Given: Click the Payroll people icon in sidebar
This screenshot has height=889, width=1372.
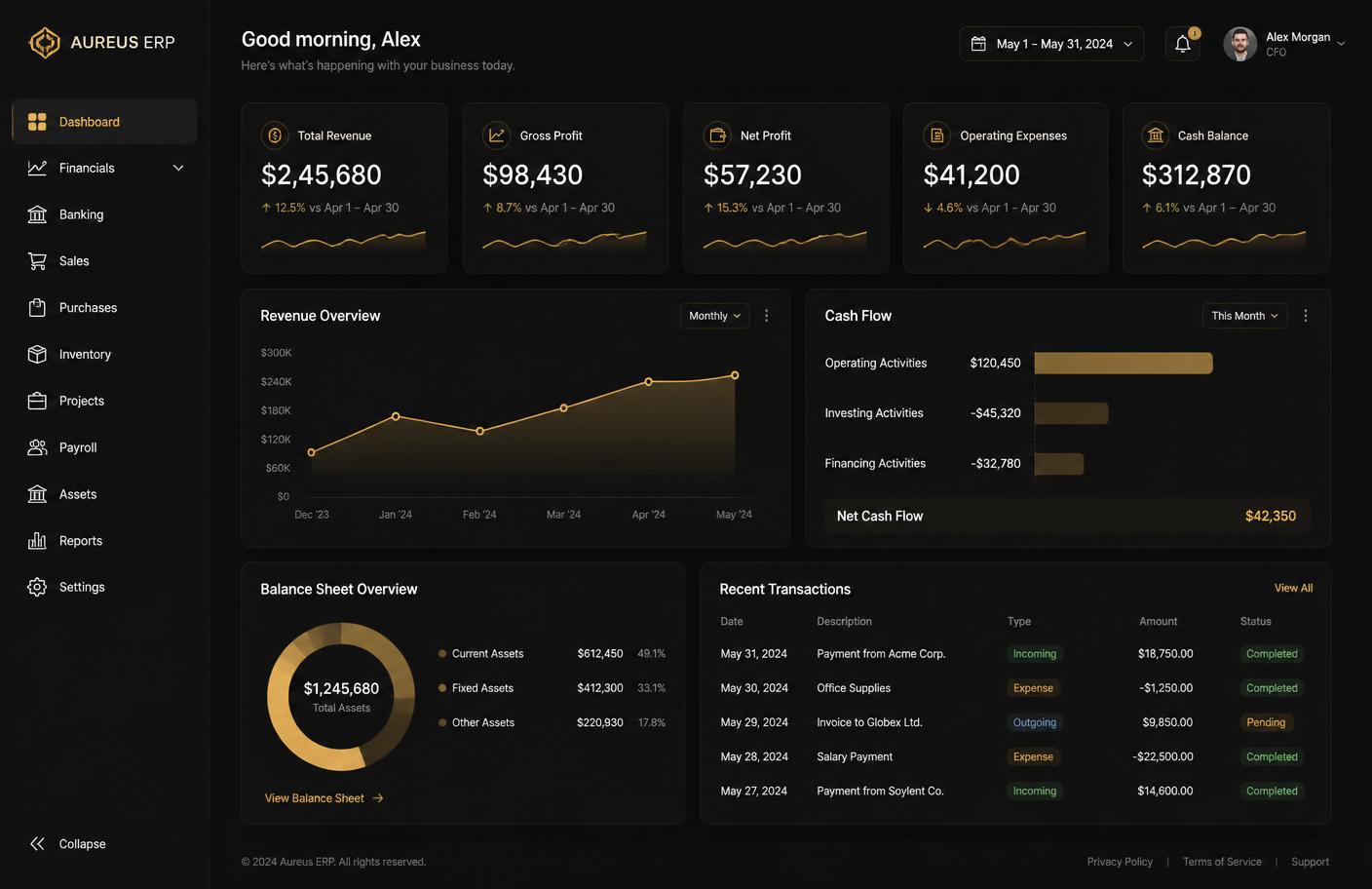Looking at the screenshot, I should 37,447.
